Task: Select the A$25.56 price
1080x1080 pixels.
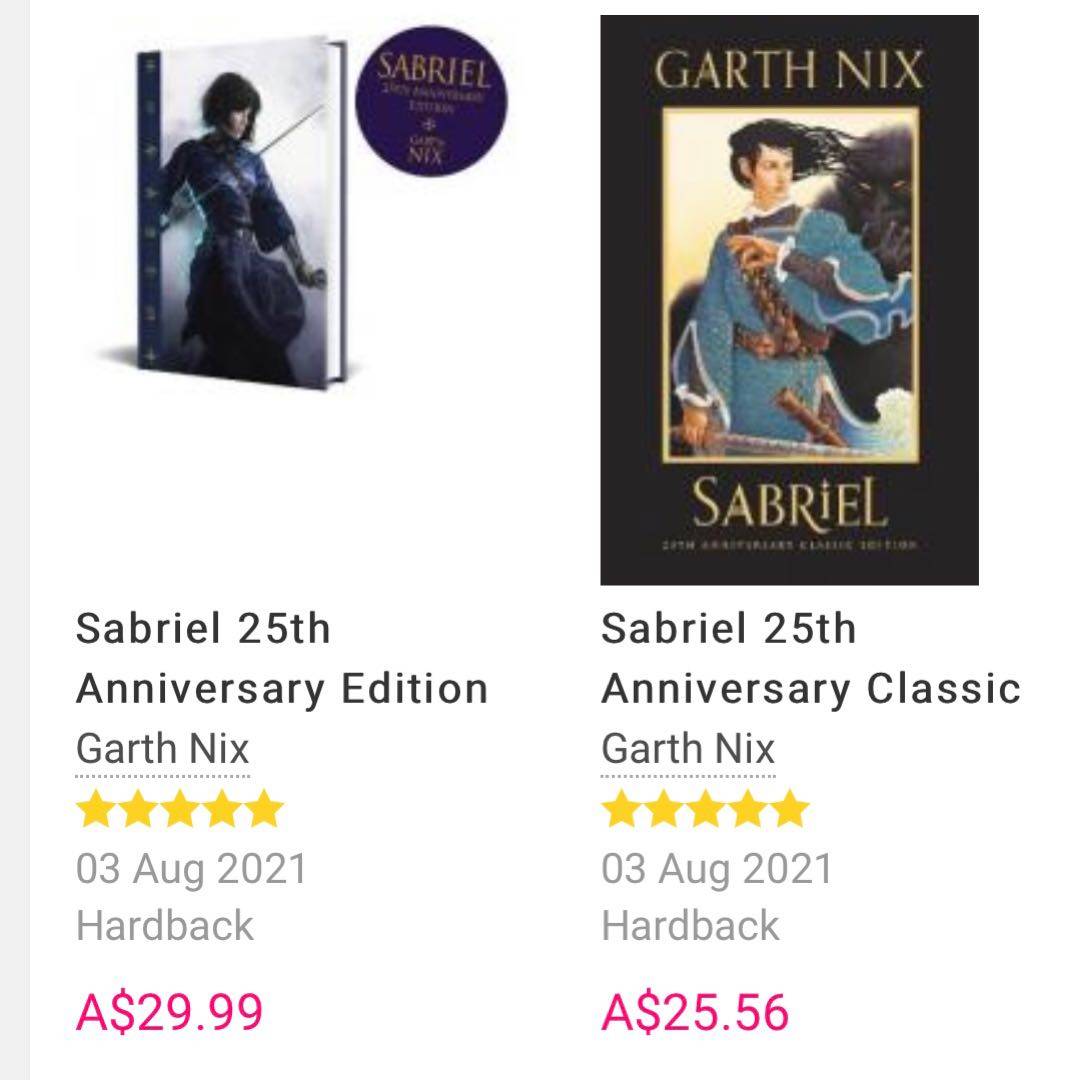Action: click(695, 1011)
